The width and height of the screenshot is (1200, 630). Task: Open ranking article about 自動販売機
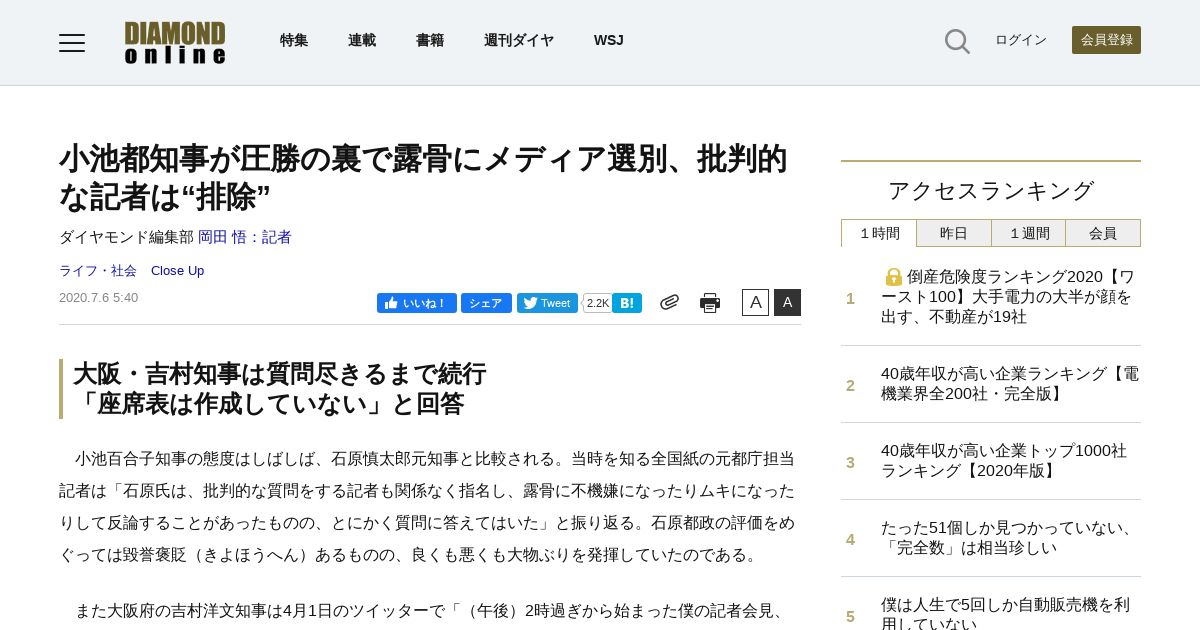(1005, 613)
